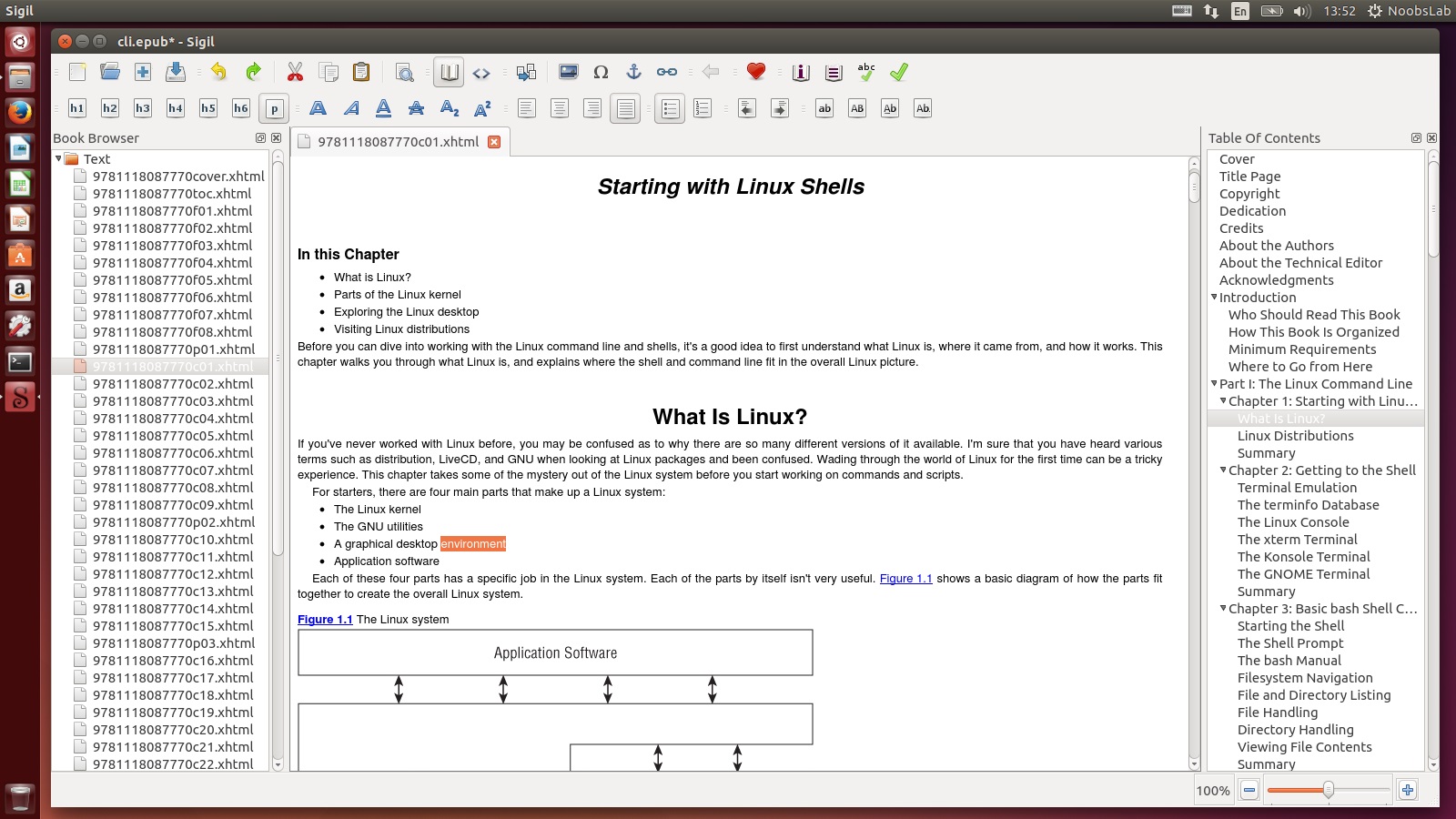Justify the paragraph text
This screenshot has width=1456, height=819.
[625, 108]
